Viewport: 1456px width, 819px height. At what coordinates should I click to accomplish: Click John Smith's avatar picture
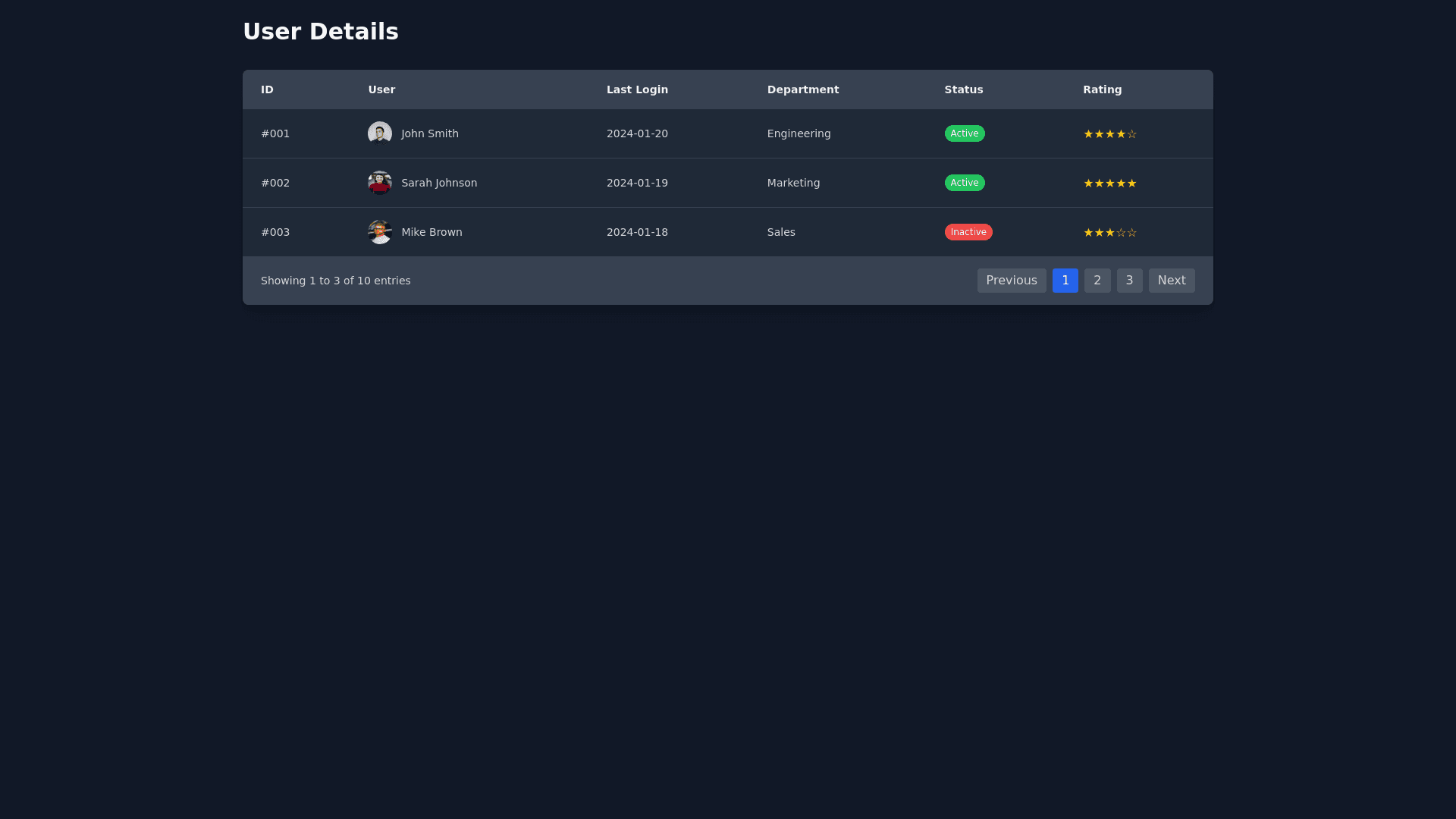379,133
